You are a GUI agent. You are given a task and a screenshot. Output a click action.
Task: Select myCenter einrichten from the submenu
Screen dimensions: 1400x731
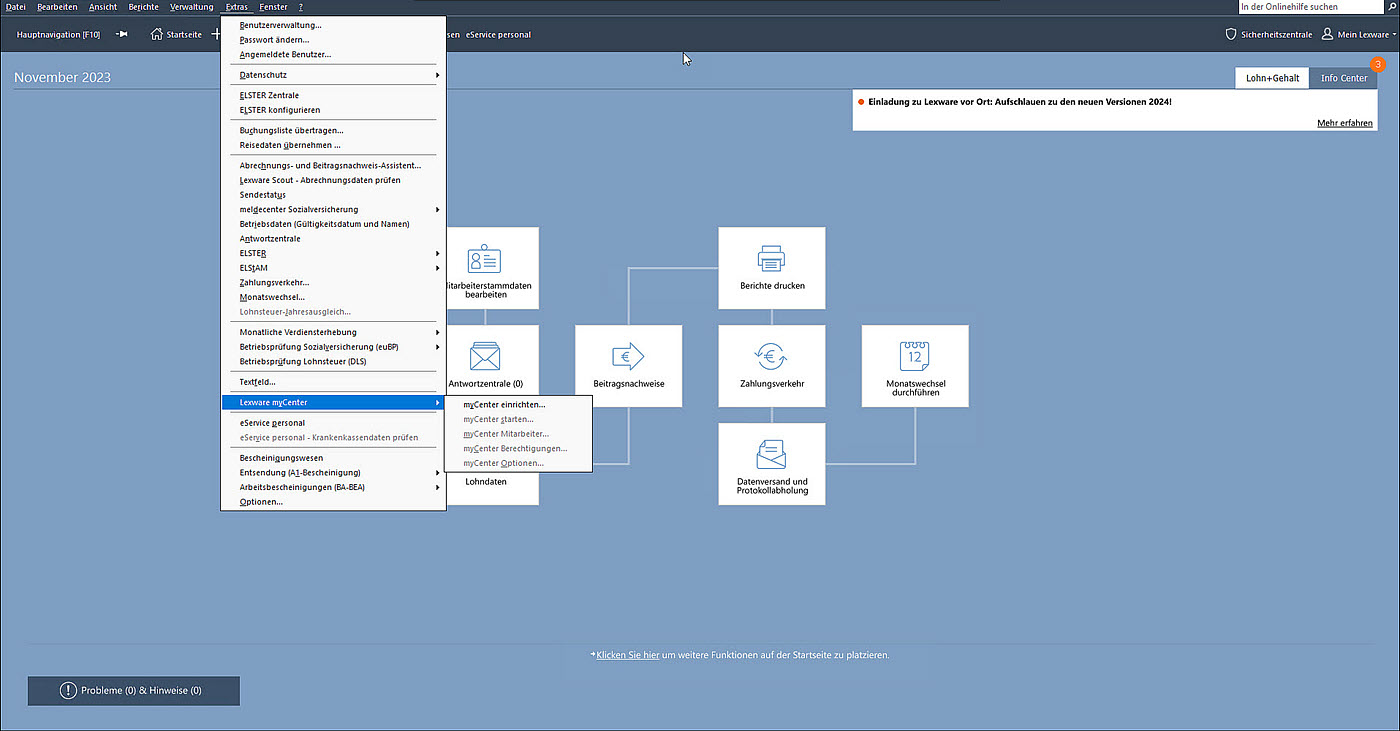(x=504, y=405)
